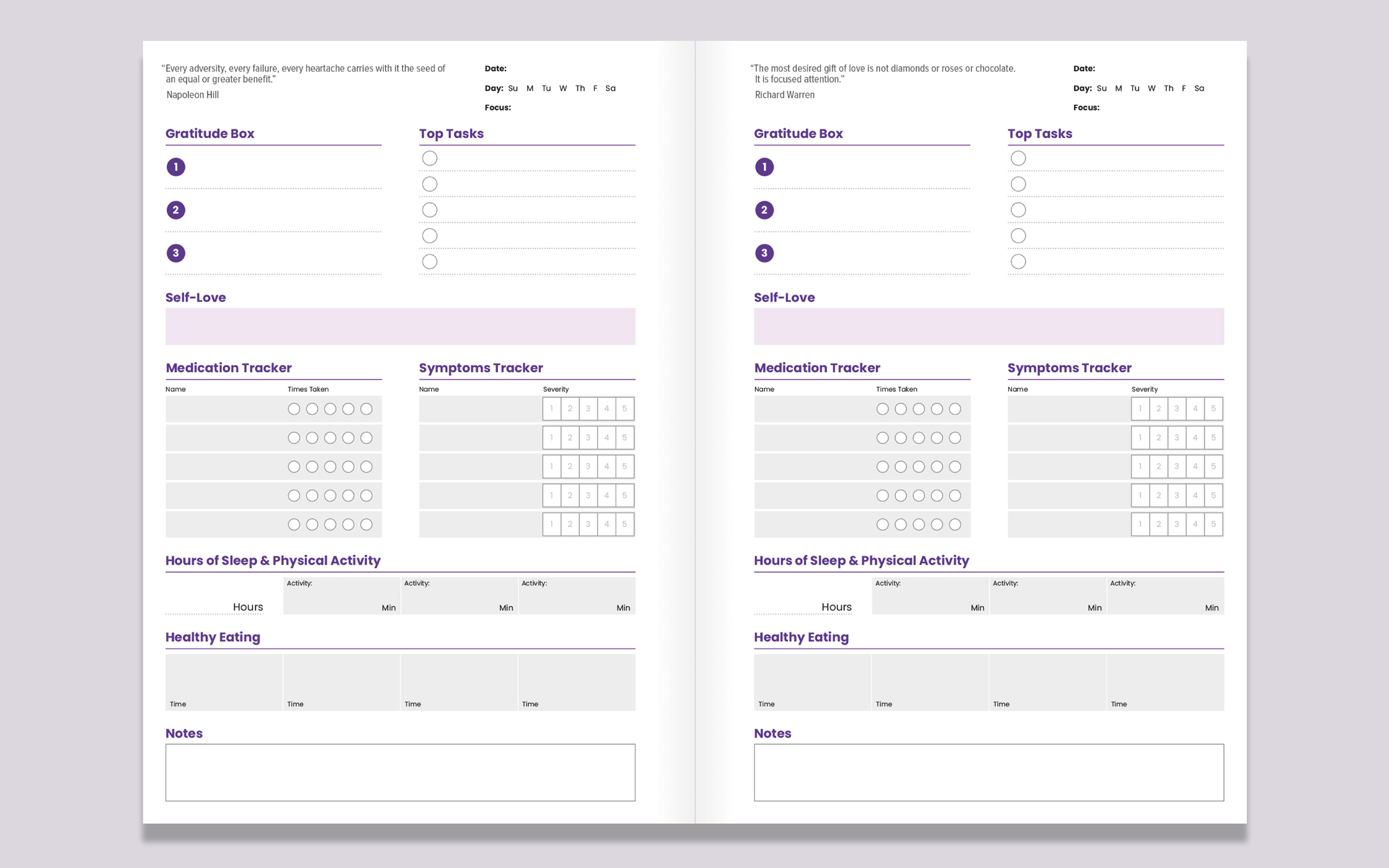Image resolution: width=1389 pixels, height=868 pixels.
Task: Click 'Medication Tracker' heading on left page
Action: coord(229,368)
